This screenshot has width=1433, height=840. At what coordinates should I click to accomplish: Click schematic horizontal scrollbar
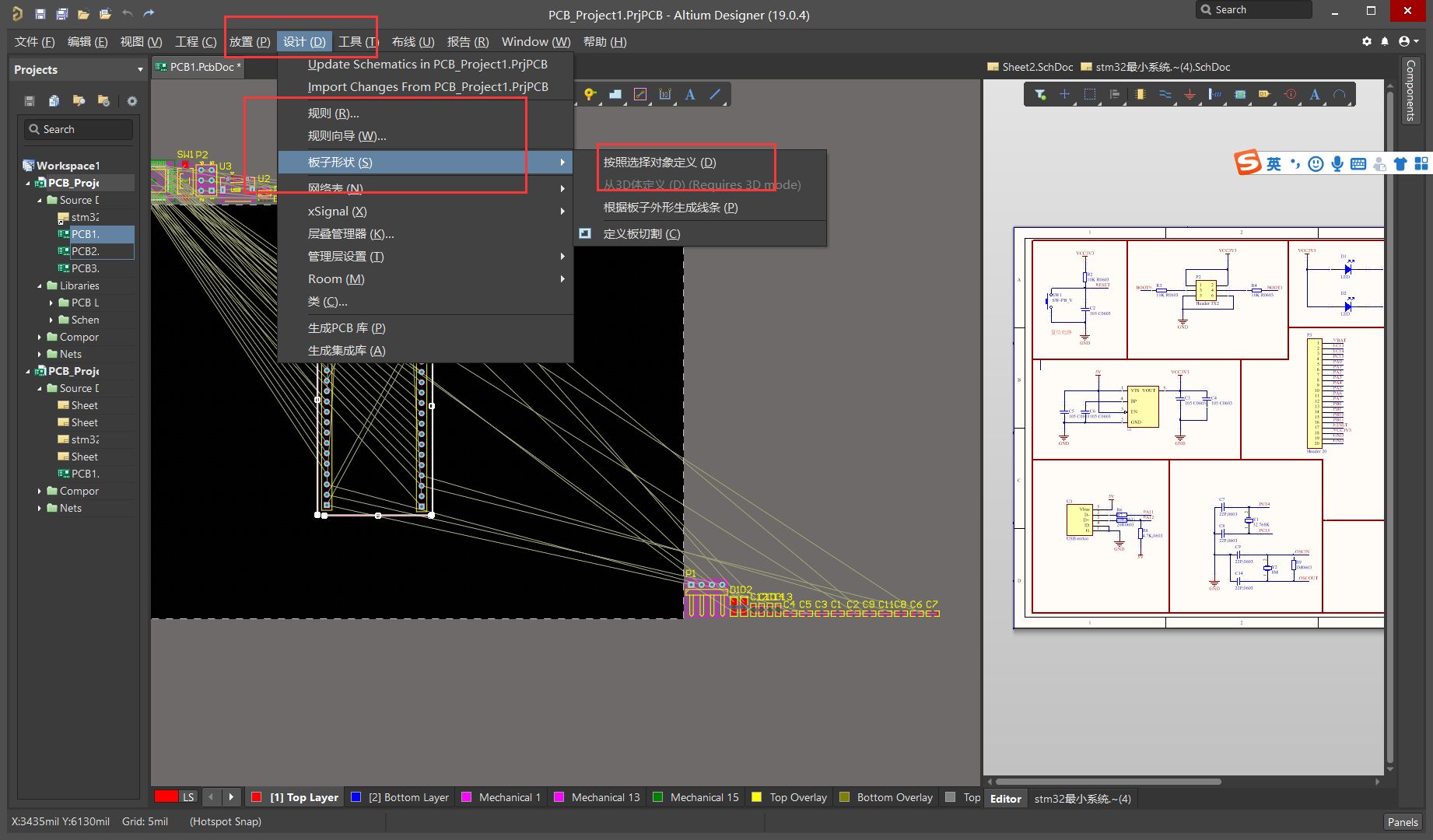click(1108, 782)
